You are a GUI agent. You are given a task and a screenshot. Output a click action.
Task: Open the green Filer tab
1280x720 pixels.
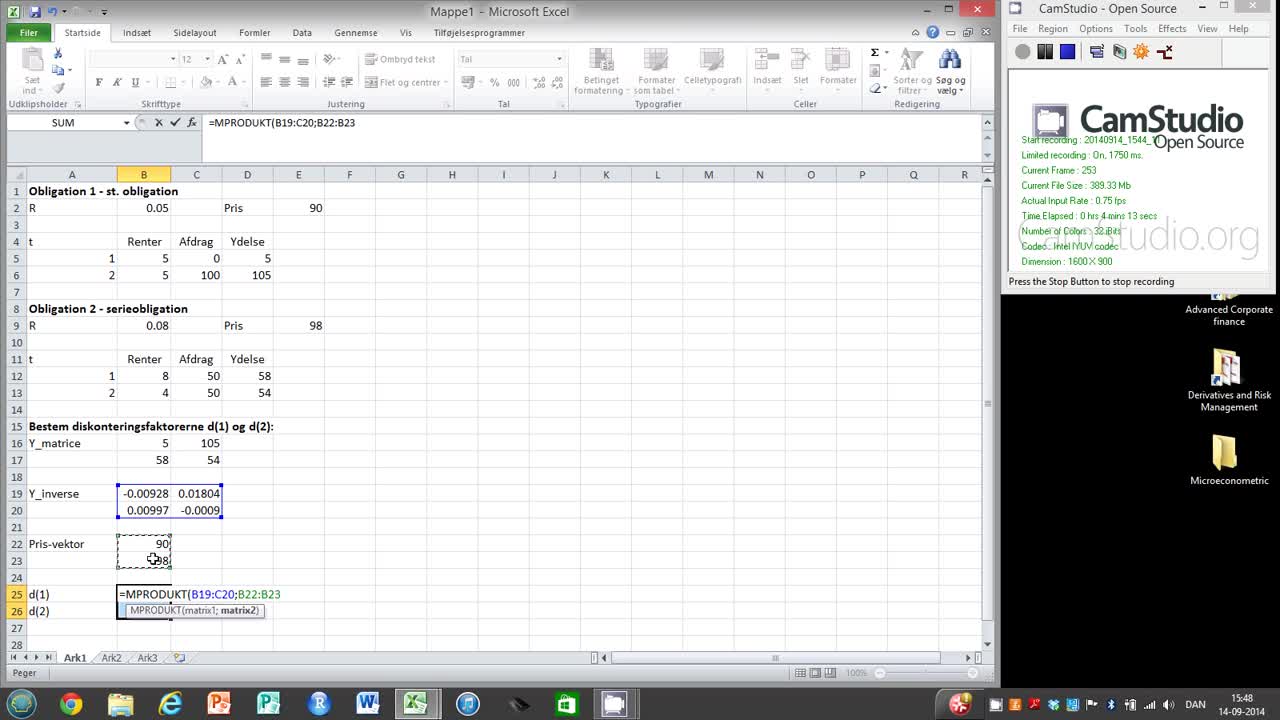29,32
